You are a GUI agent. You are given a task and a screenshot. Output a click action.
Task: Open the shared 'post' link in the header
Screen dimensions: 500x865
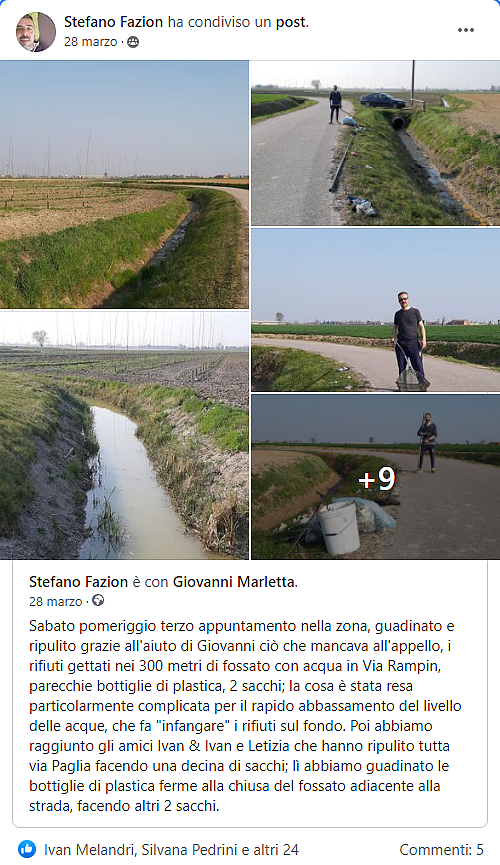[290, 23]
